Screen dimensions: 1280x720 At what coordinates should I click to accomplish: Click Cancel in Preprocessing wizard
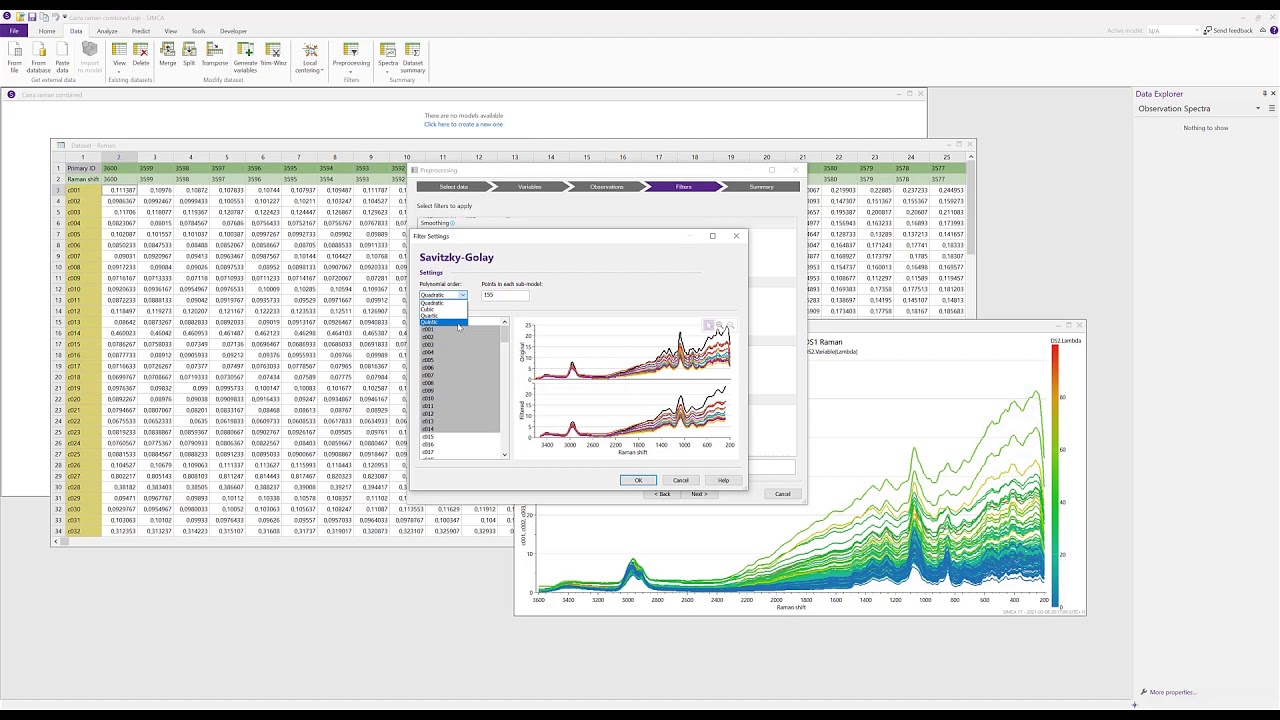[782, 494]
